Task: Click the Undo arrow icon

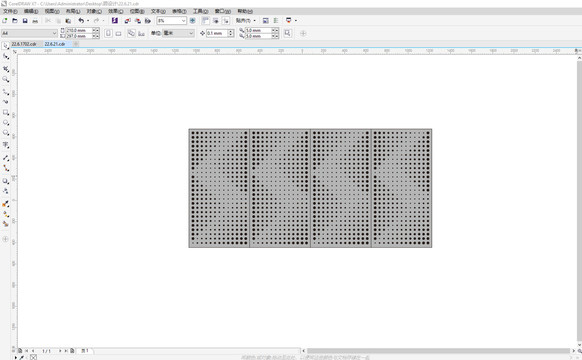Action: [x=81, y=21]
